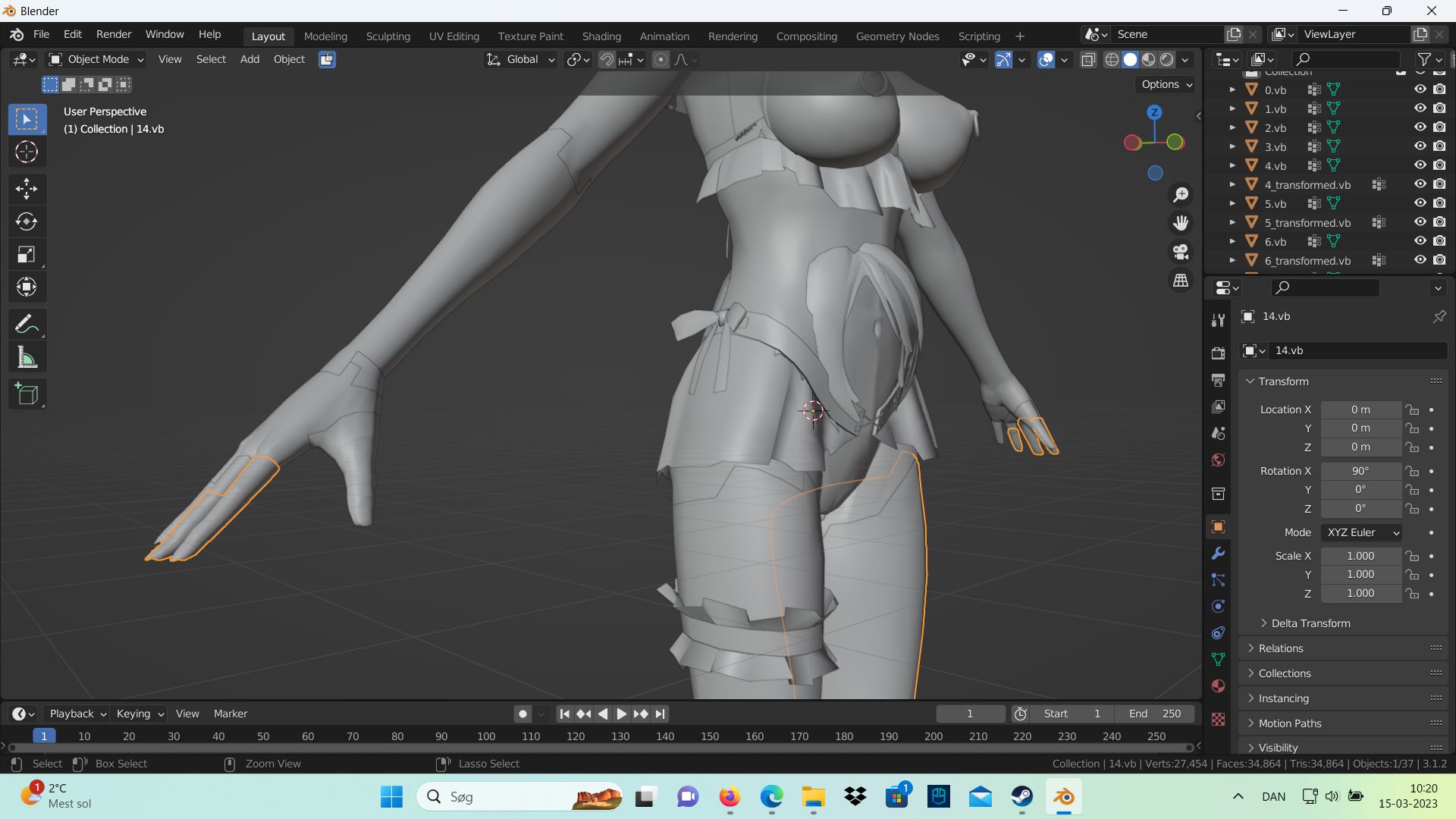Toggle auto keying record button
This screenshot has width=1456, height=819.
(x=522, y=714)
